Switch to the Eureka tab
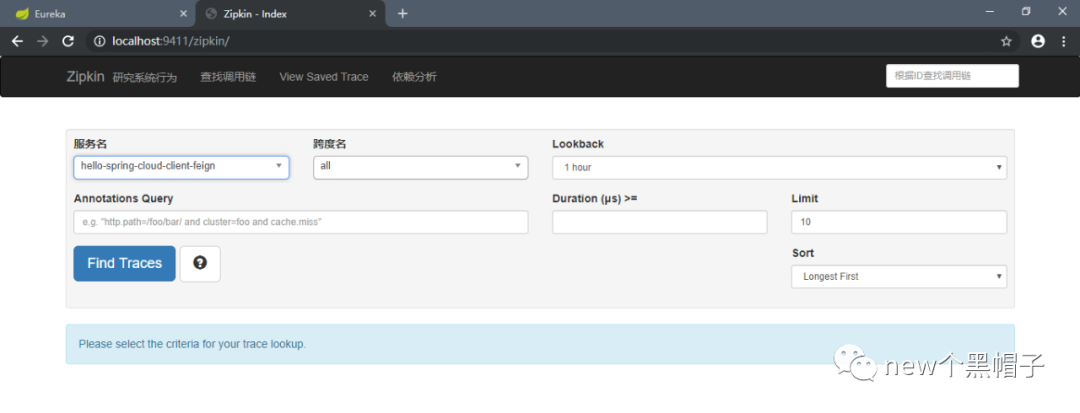This screenshot has width=1080, height=413. click(x=98, y=14)
